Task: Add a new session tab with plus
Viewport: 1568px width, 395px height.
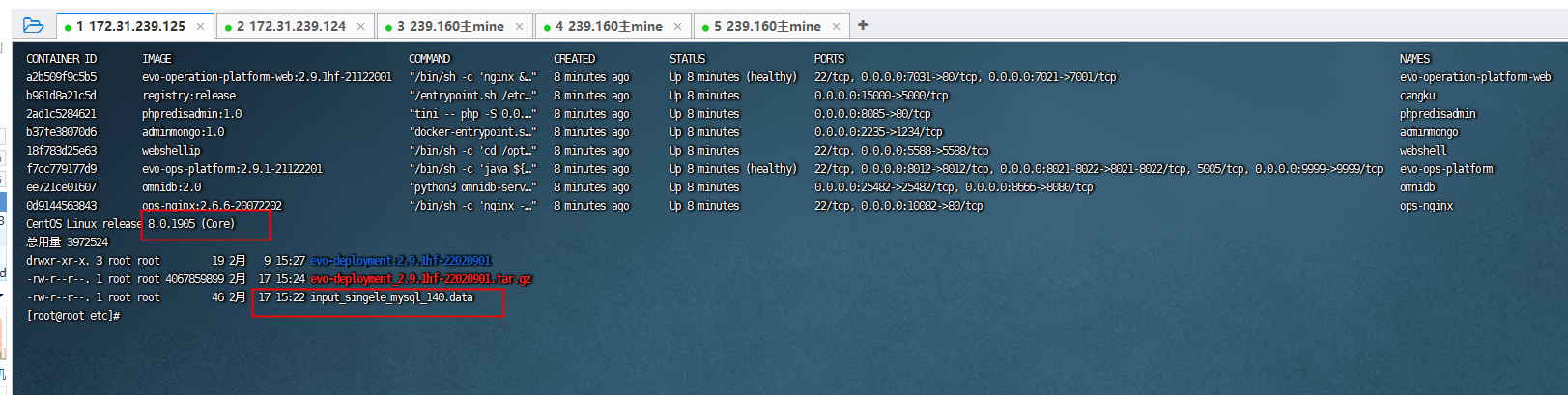Action: coord(863,25)
